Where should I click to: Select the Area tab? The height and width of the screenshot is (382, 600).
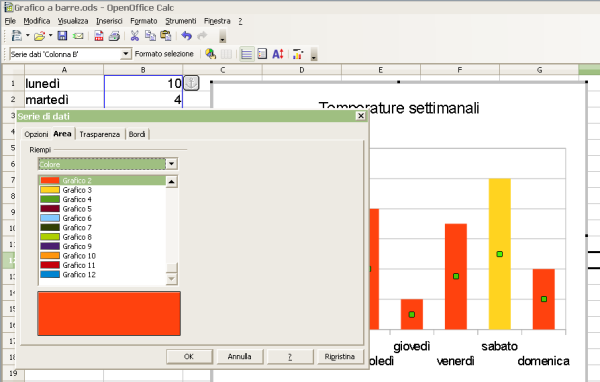62,134
